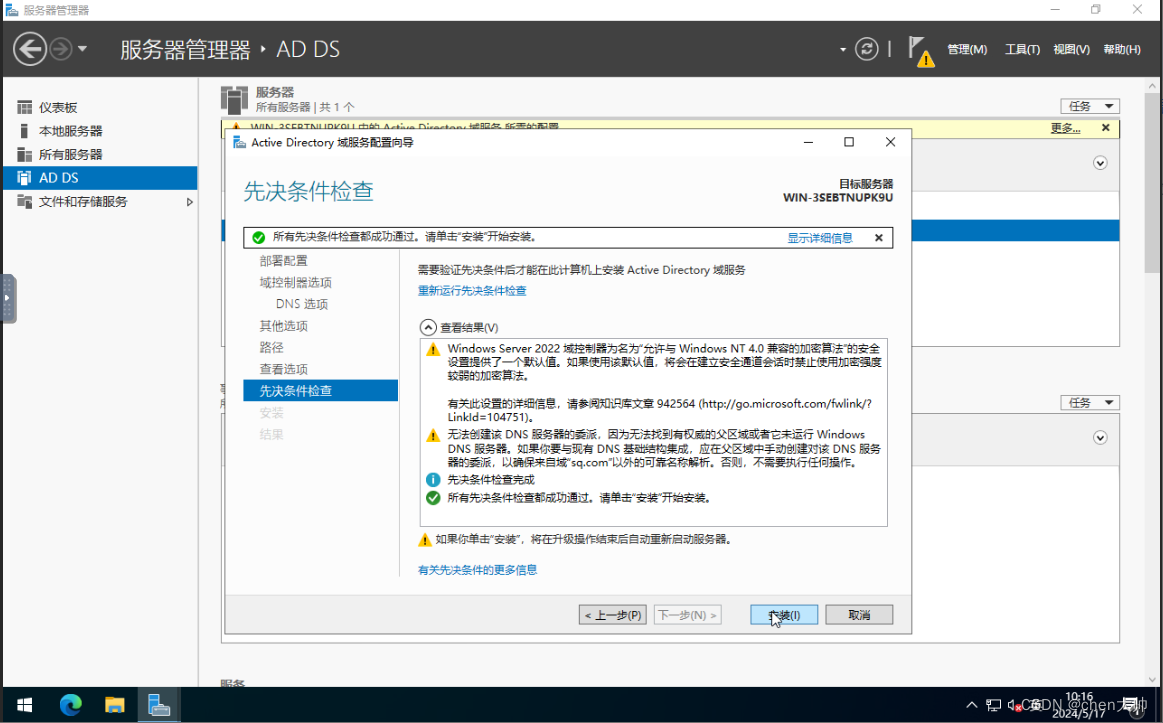Go to 域控制器选项 wizard step
Image resolution: width=1163 pixels, height=723 pixels.
pyautogui.click(x=295, y=283)
